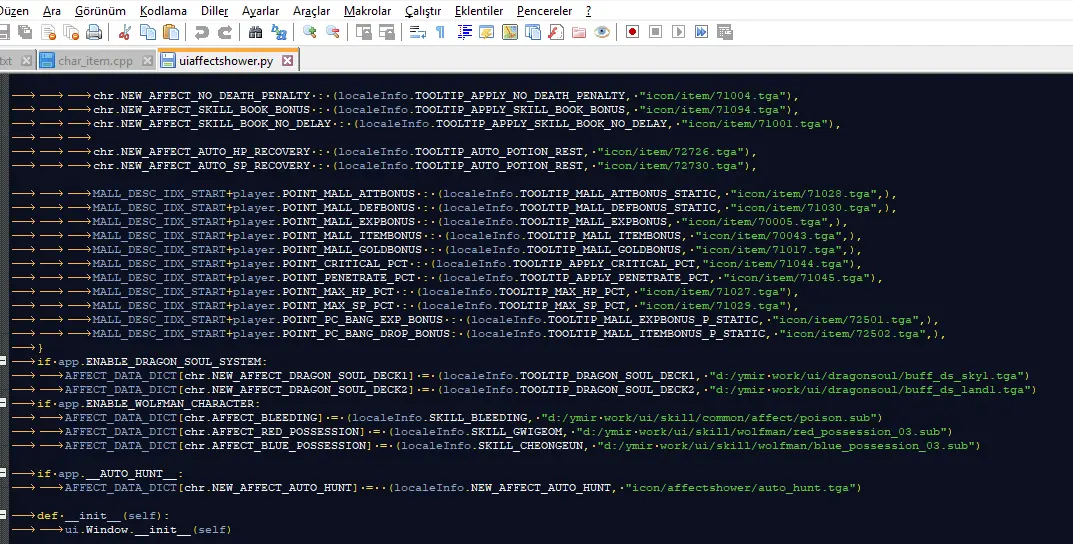This screenshot has height=544, width=1073.
Task: Stop macro recording square icon
Action: [656, 32]
